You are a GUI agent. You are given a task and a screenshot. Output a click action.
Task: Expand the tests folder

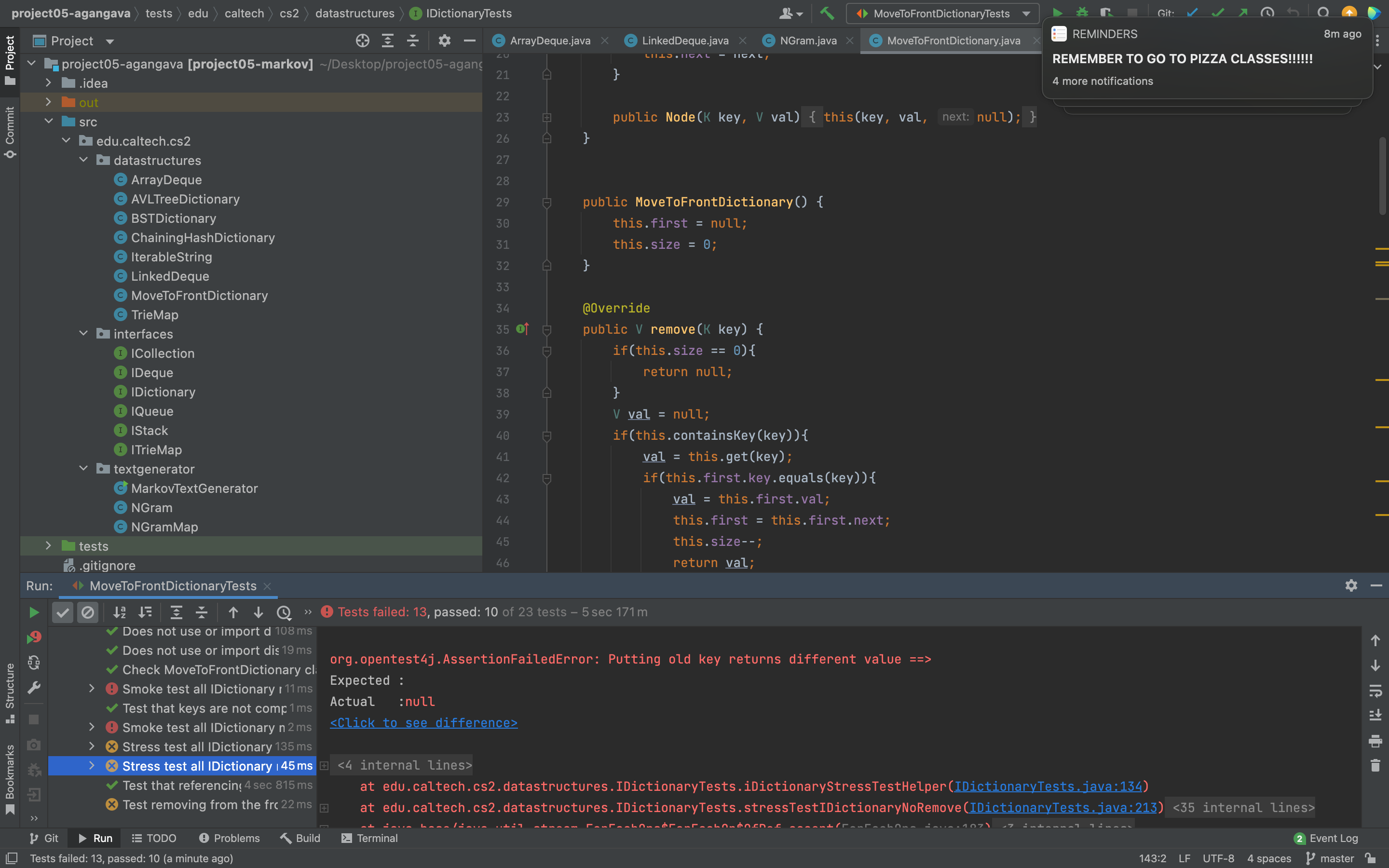coord(49,546)
